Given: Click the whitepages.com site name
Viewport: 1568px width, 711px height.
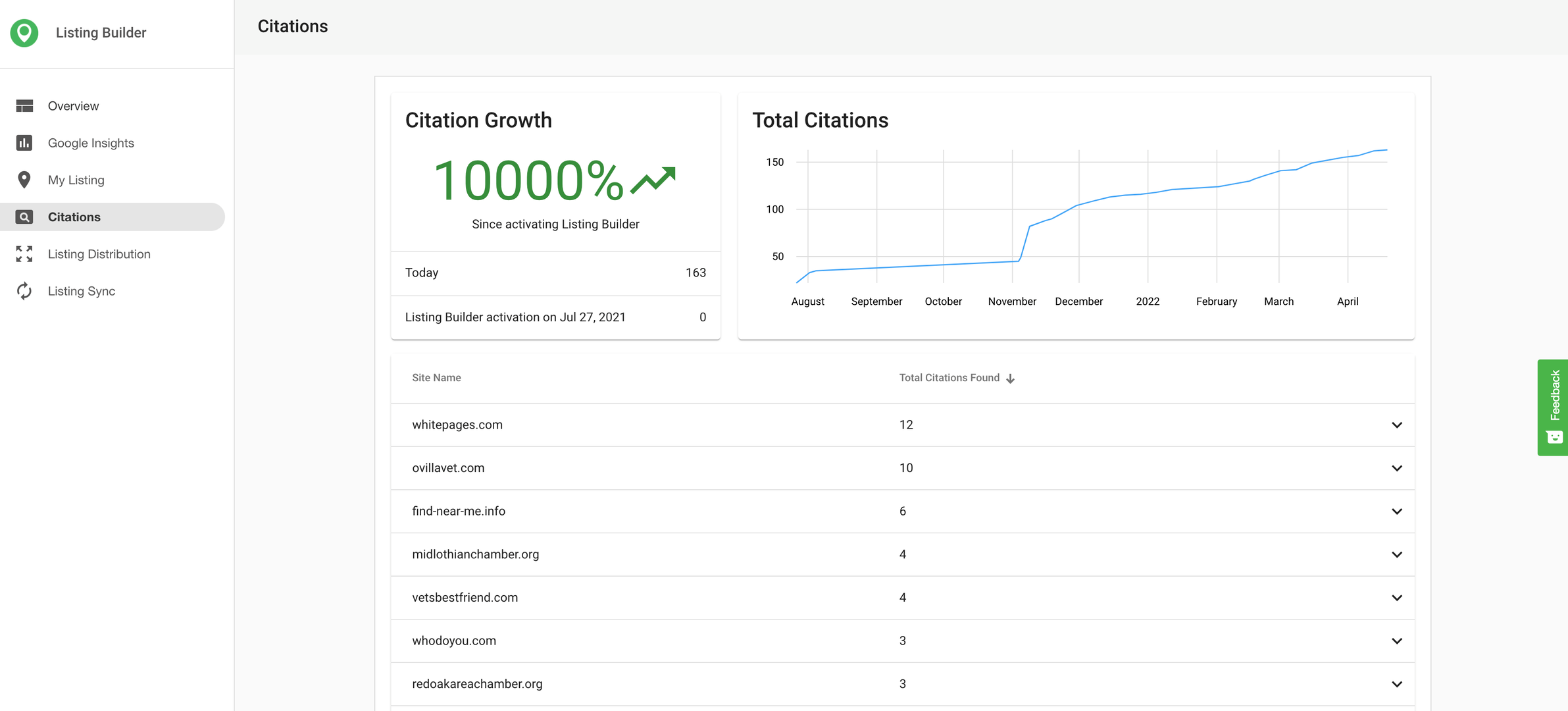Looking at the screenshot, I should [x=457, y=425].
